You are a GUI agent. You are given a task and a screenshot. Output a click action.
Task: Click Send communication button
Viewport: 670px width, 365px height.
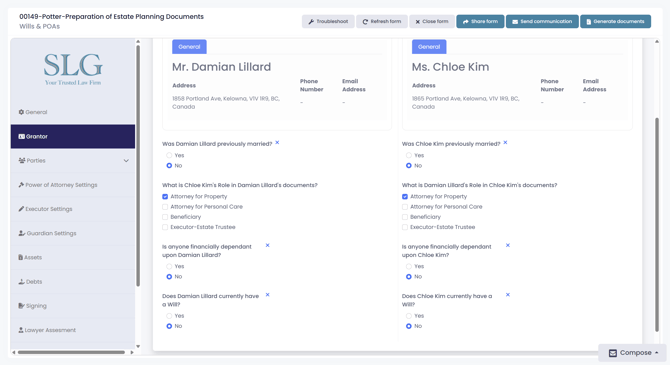pyautogui.click(x=542, y=21)
